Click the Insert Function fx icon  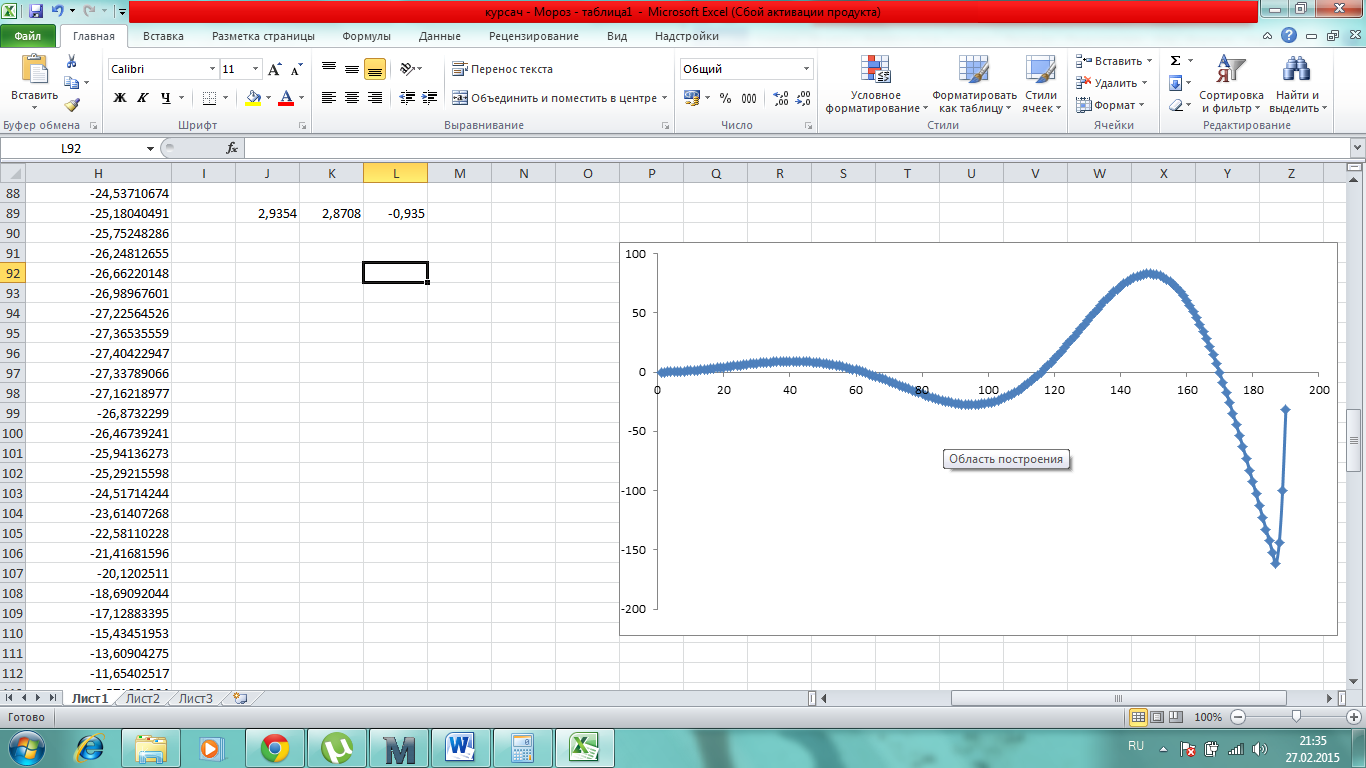tap(232, 148)
